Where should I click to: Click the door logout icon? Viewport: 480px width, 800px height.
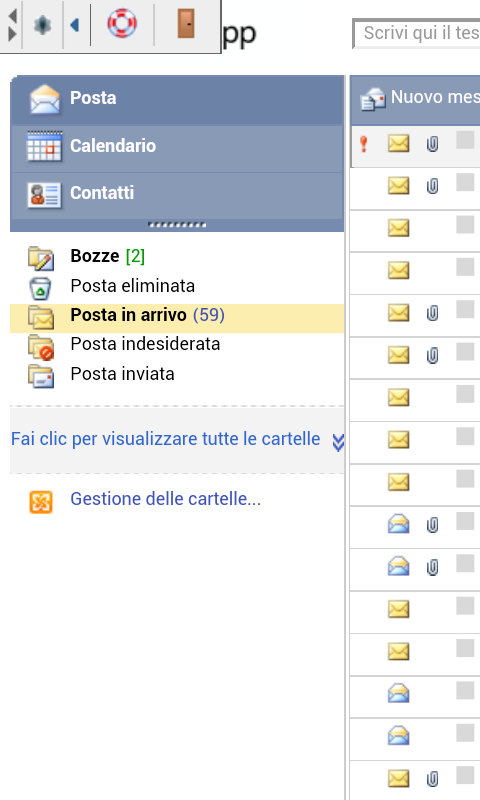coord(186,23)
